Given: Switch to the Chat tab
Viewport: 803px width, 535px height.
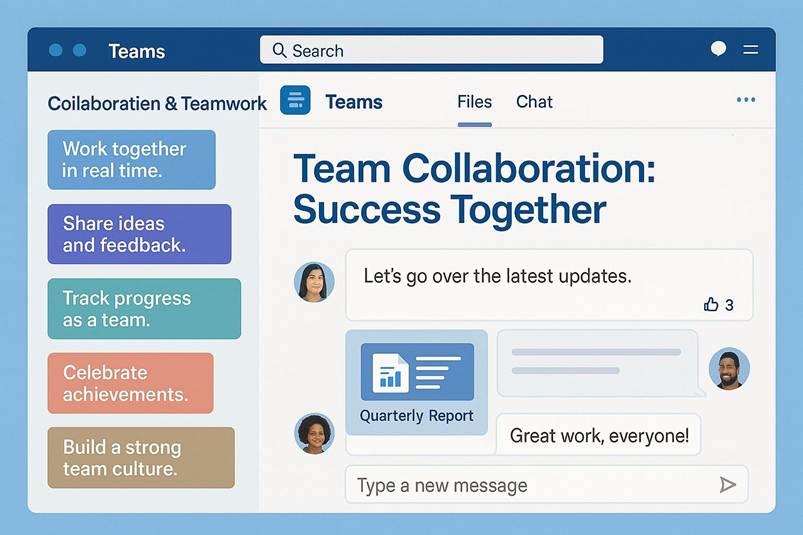Looking at the screenshot, I should click(534, 102).
